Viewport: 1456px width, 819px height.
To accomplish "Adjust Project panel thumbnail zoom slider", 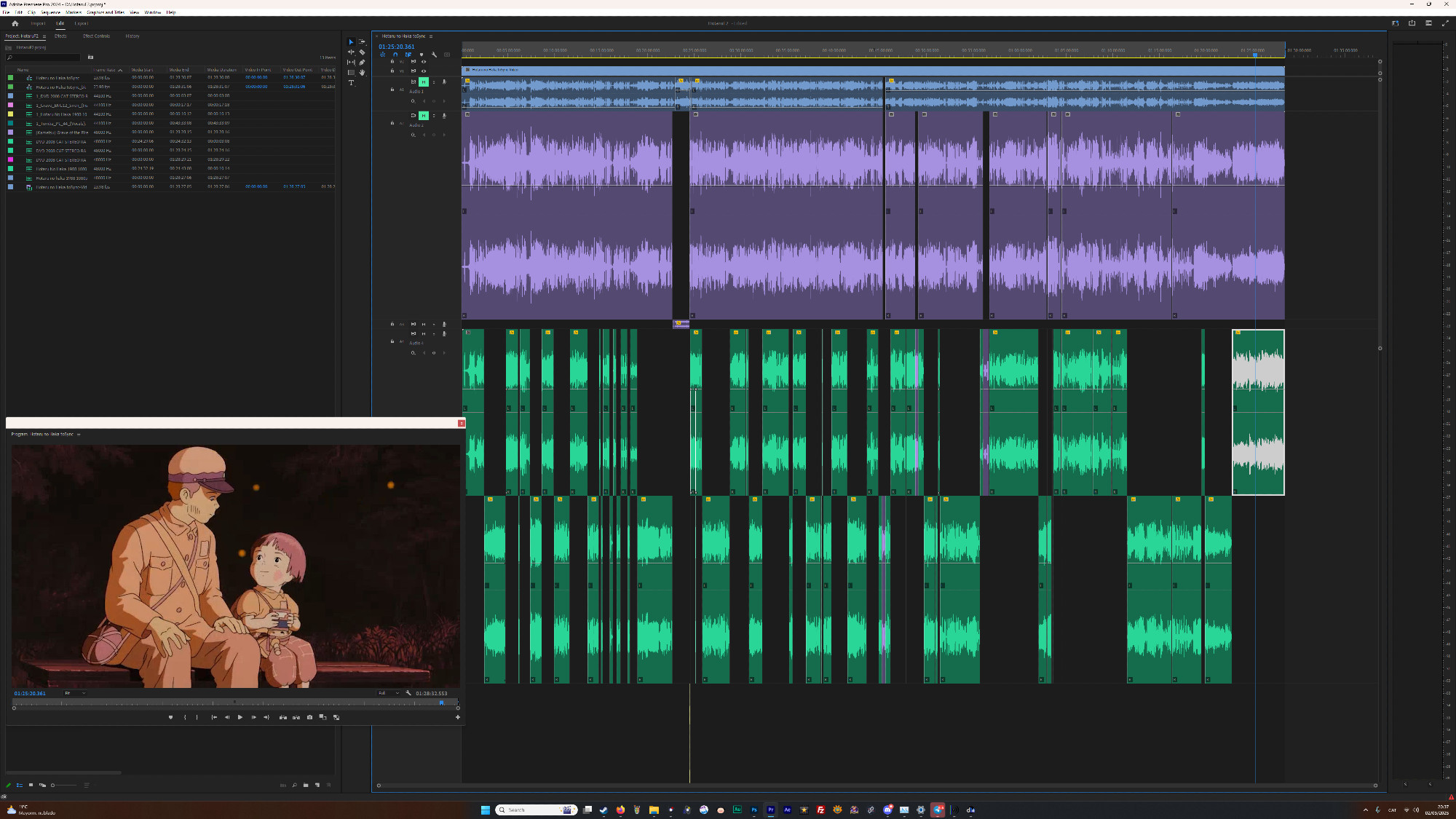I will pyautogui.click(x=64, y=785).
